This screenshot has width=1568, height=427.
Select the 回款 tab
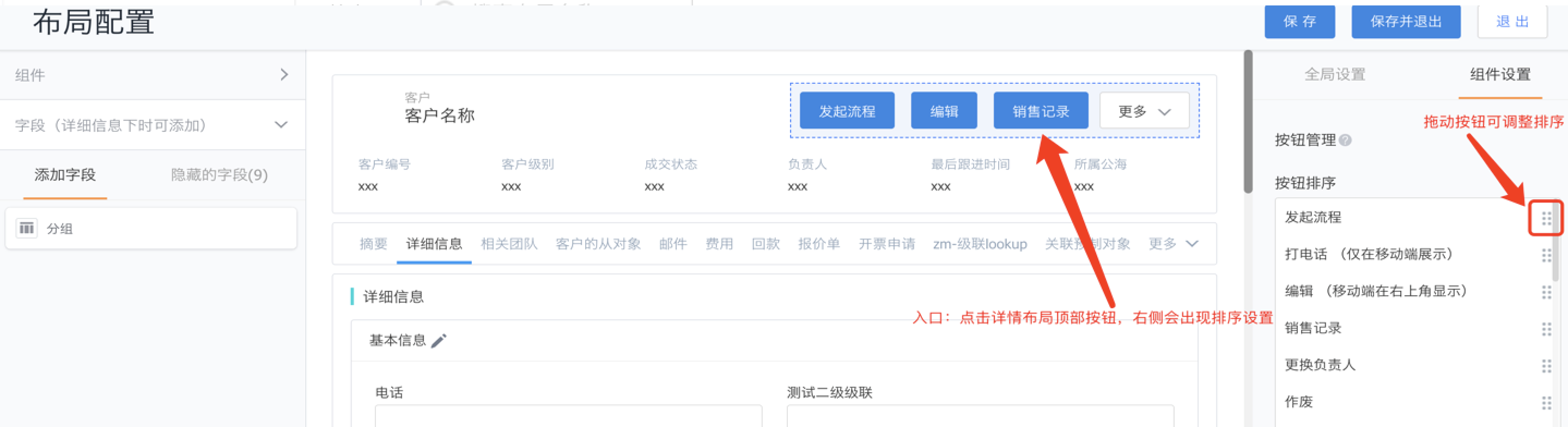pyautogui.click(x=765, y=244)
